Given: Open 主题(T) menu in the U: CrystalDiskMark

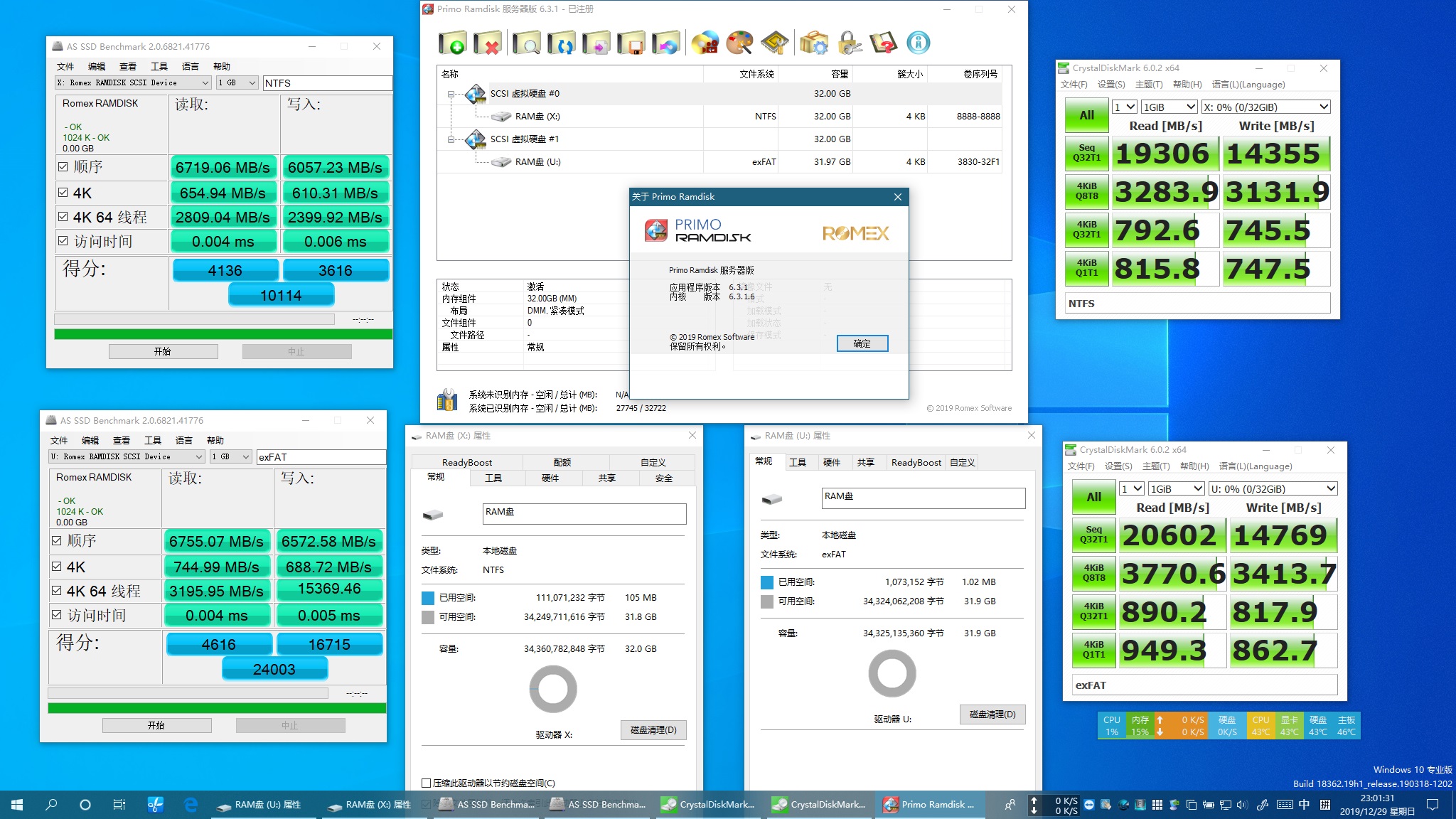Looking at the screenshot, I should point(1156,466).
